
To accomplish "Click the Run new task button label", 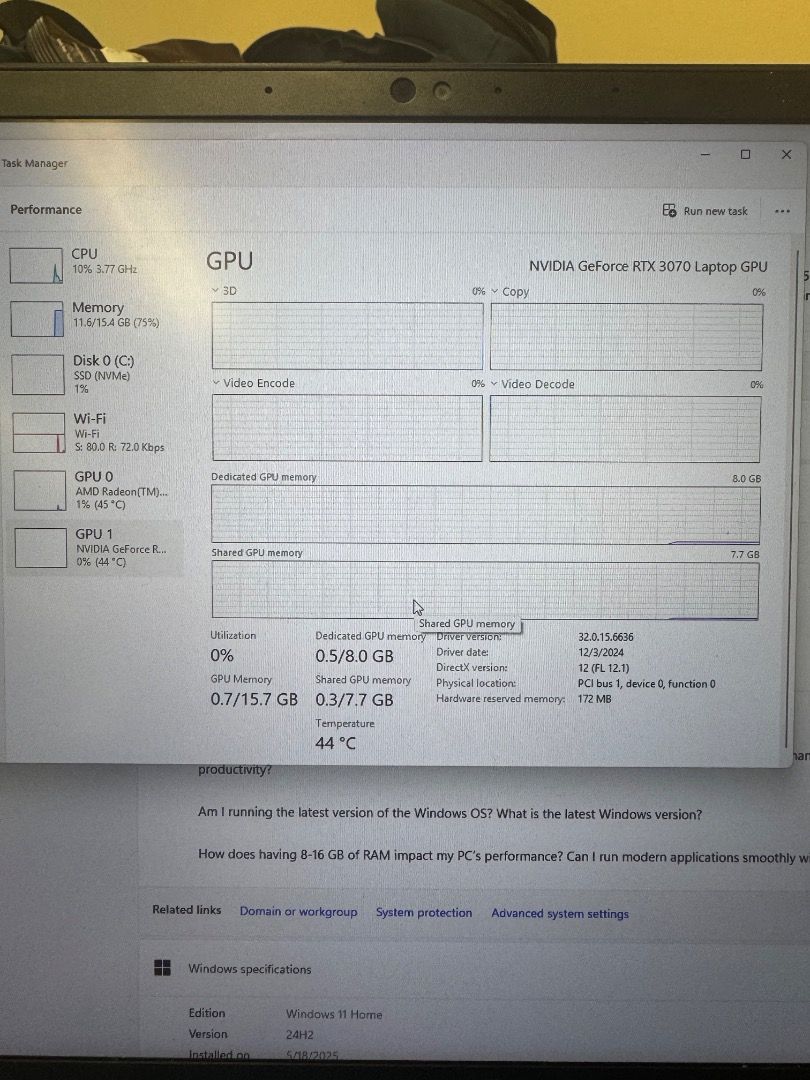I will [715, 211].
